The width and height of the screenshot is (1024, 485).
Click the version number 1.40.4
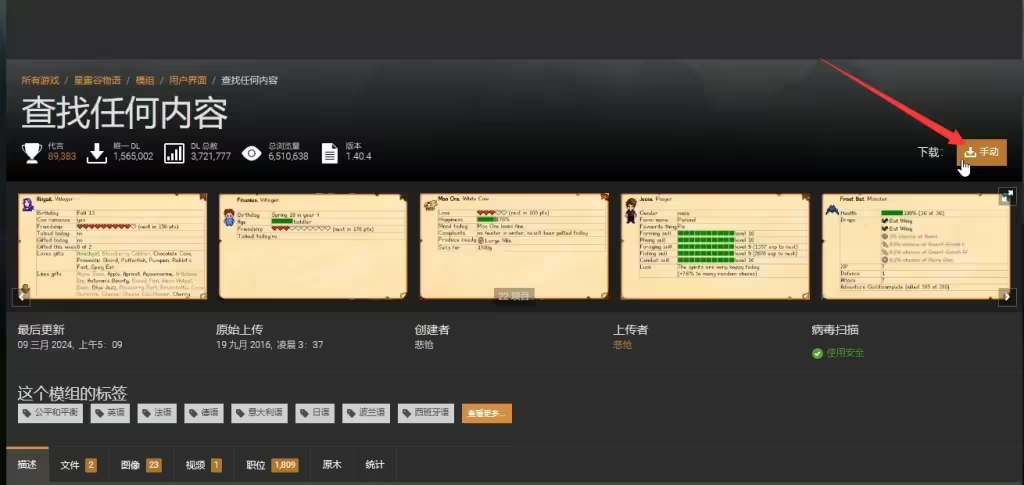click(x=359, y=157)
